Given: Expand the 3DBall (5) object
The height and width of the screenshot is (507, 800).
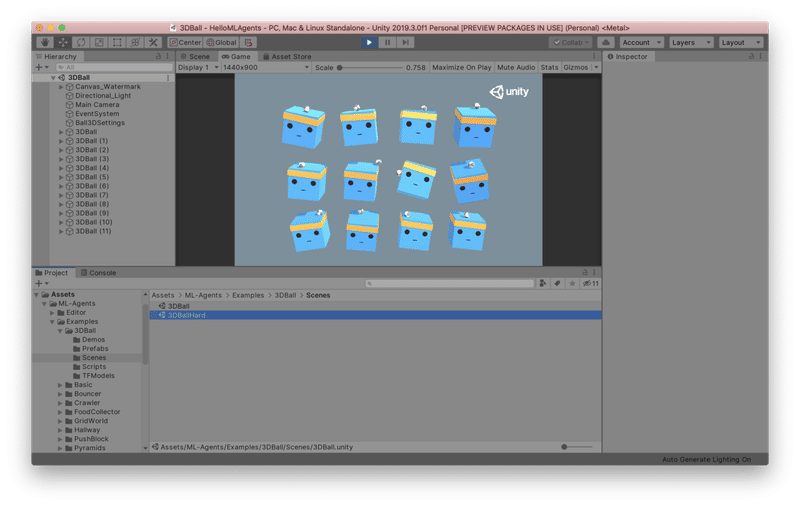Looking at the screenshot, I should pyautogui.click(x=61, y=177).
